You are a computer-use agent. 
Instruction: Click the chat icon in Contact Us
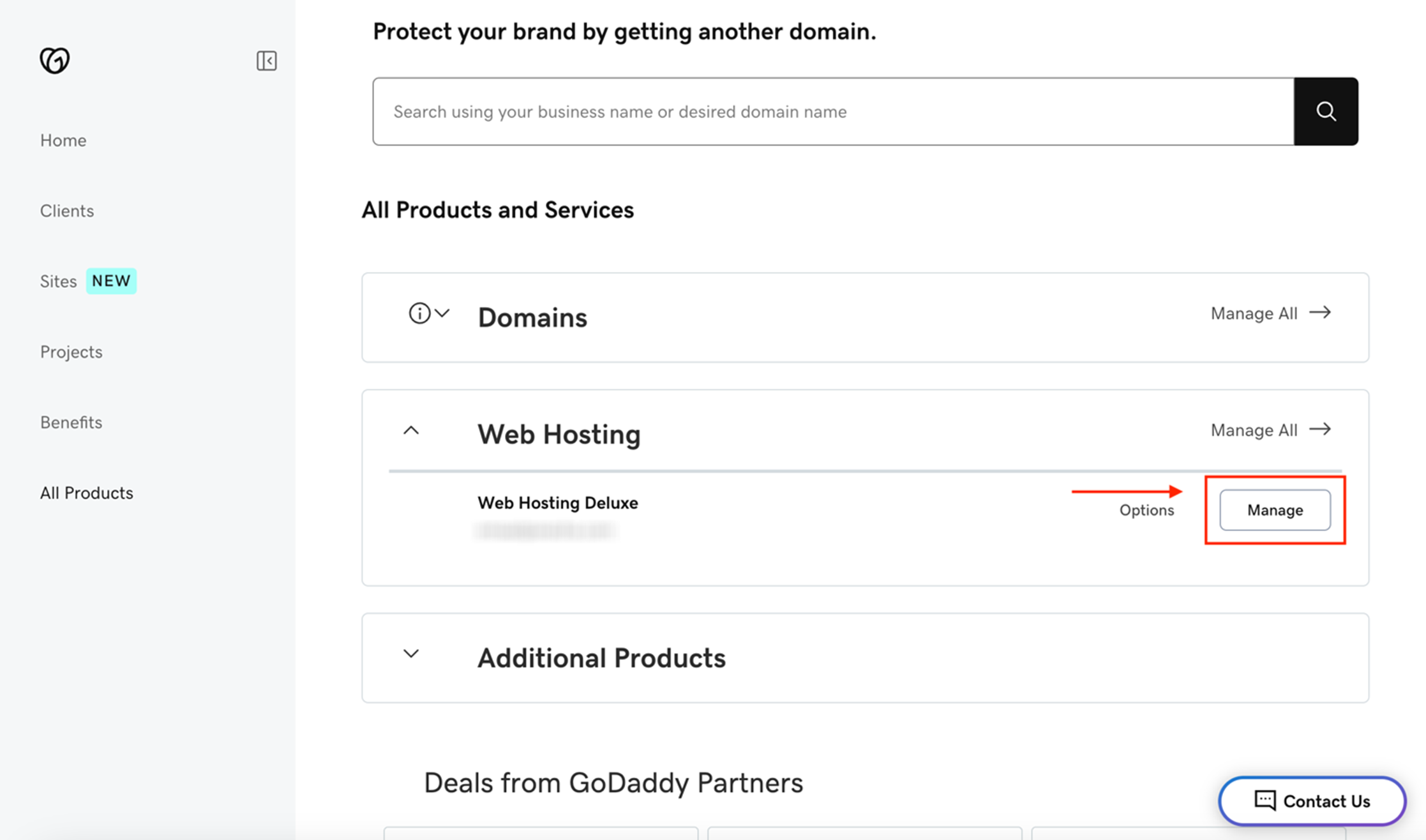click(1265, 800)
